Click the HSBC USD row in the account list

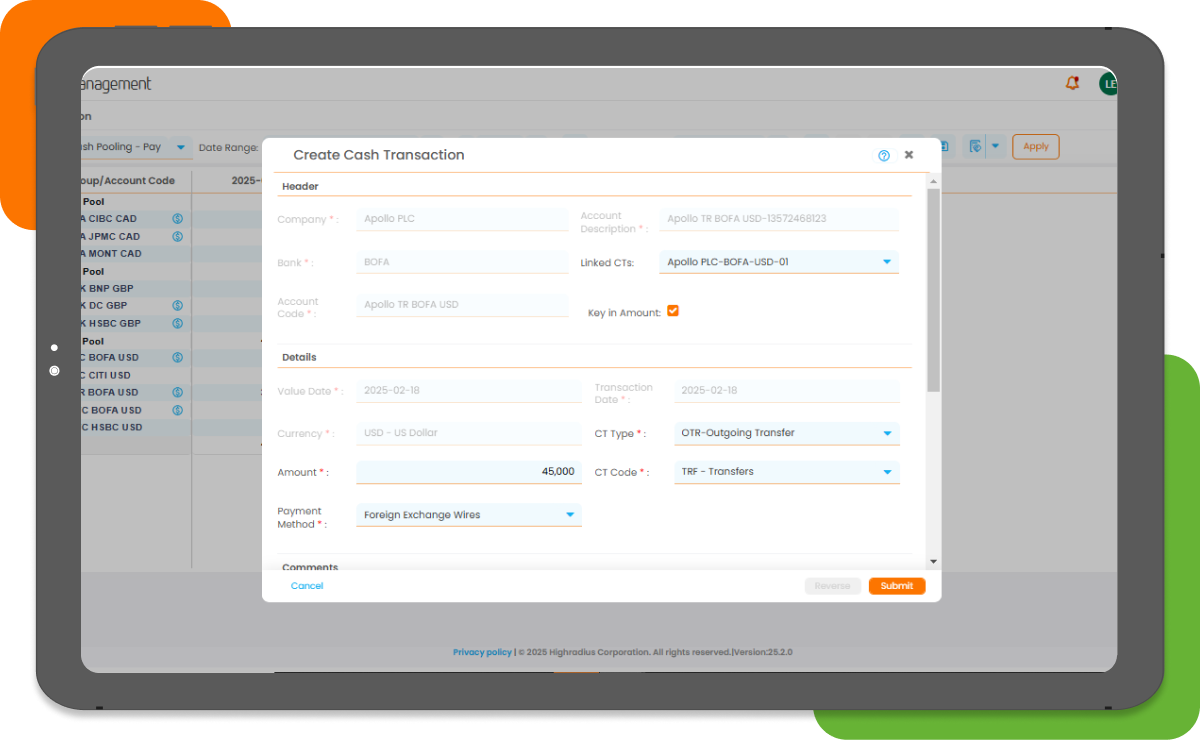click(136, 427)
